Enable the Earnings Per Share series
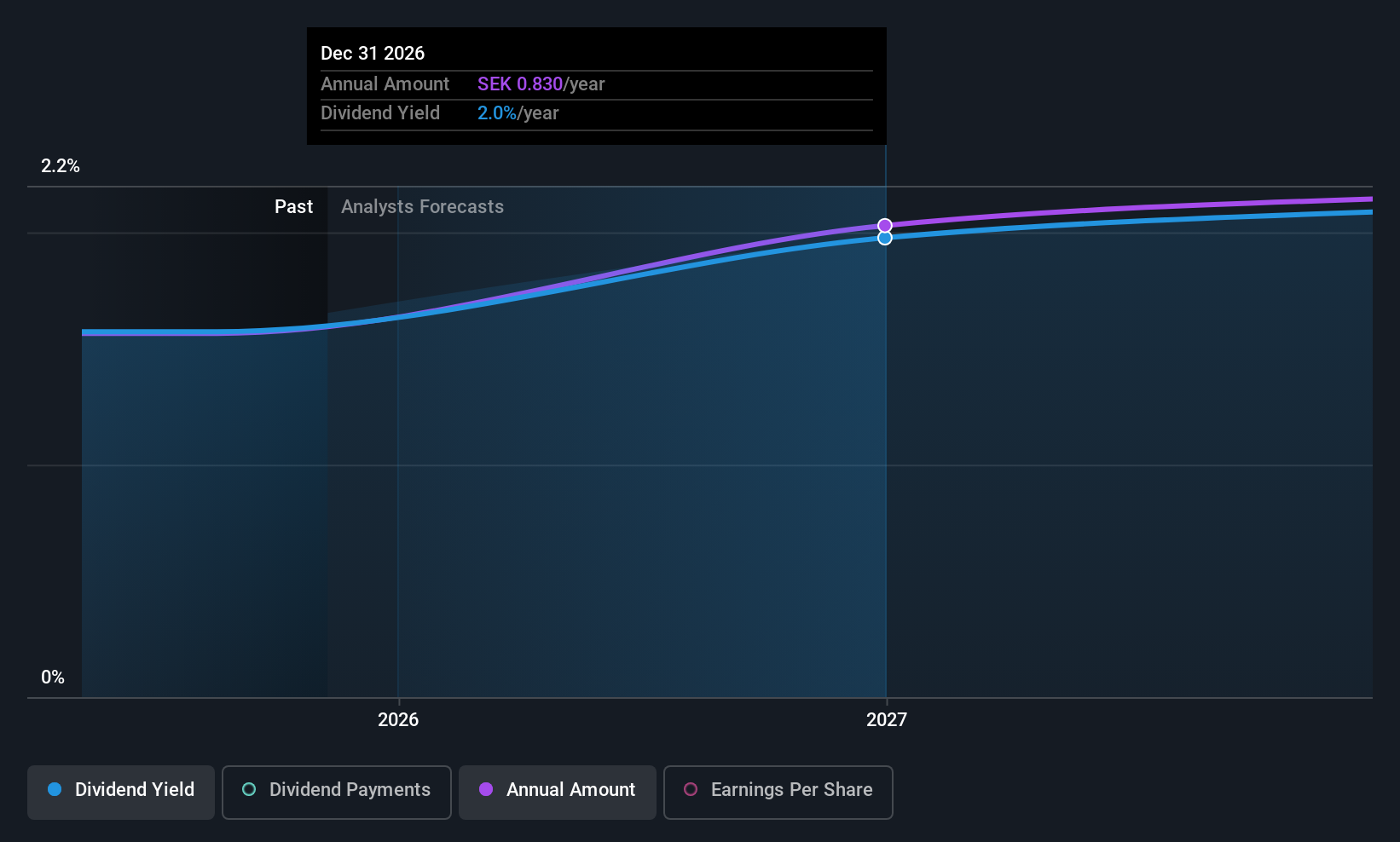This screenshot has height=842, width=1400. [778, 792]
